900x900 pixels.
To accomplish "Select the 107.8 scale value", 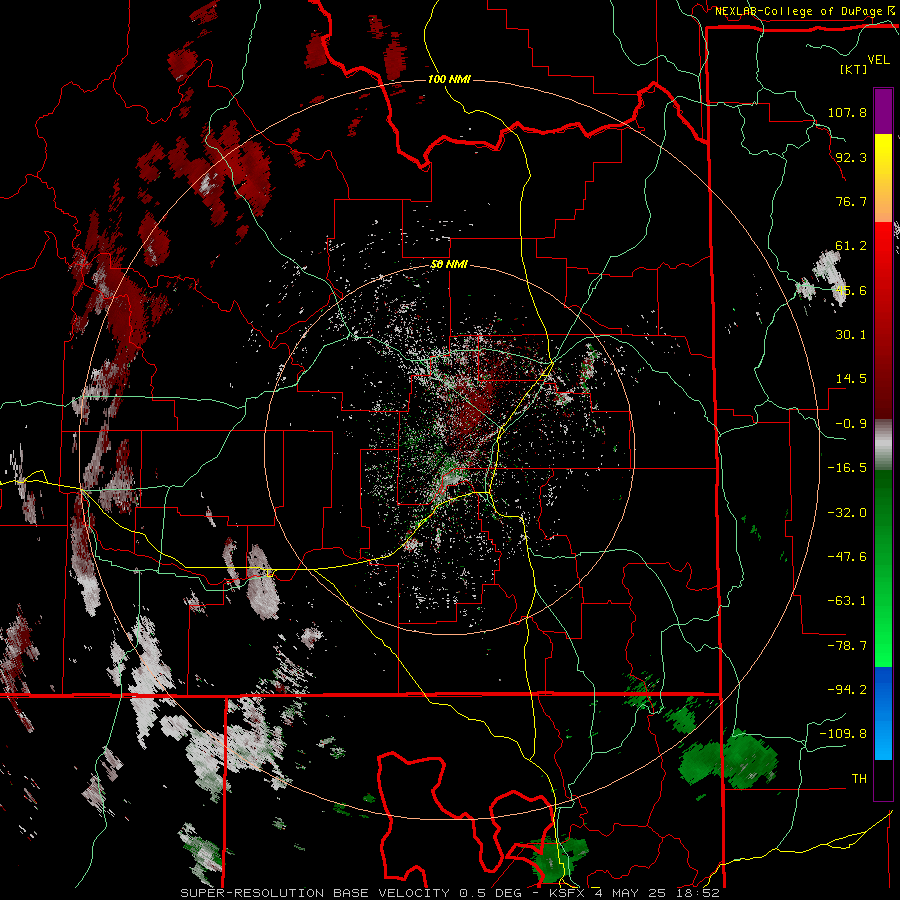I will click(847, 112).
